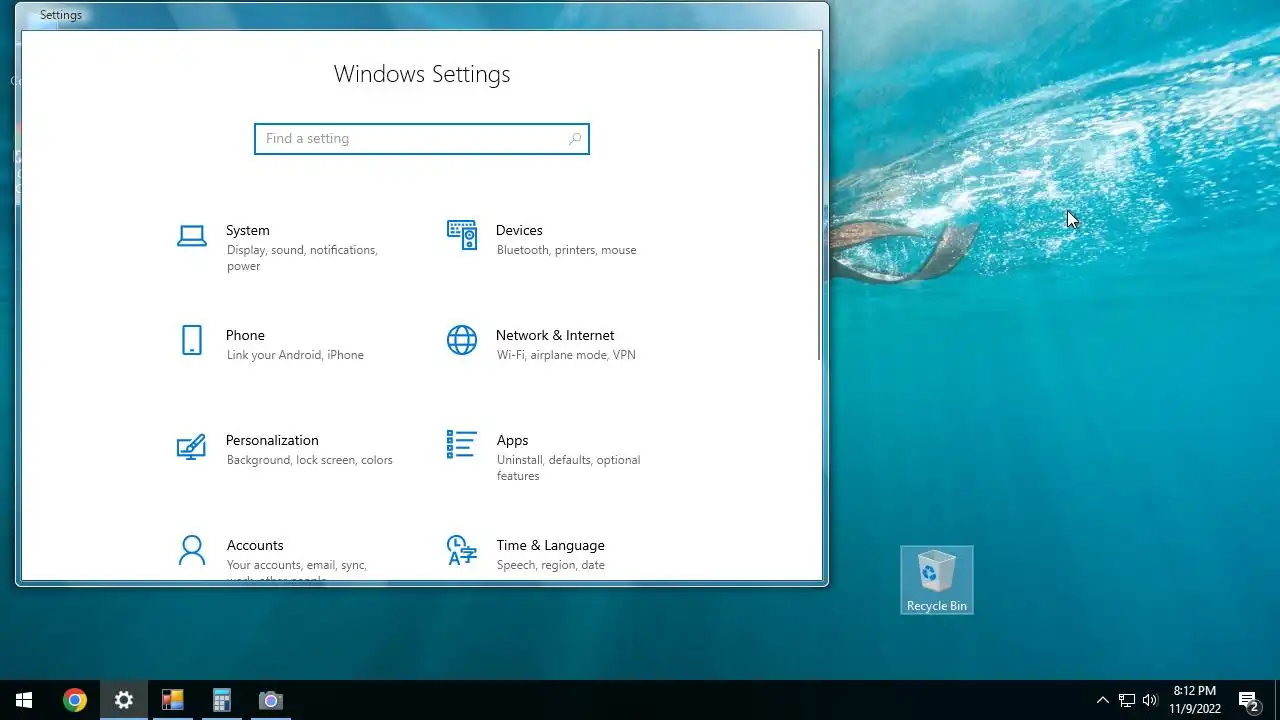The height and width of the screenshot is (720, 1280).
Task: Click the System heading text
Action: (248, 230)
